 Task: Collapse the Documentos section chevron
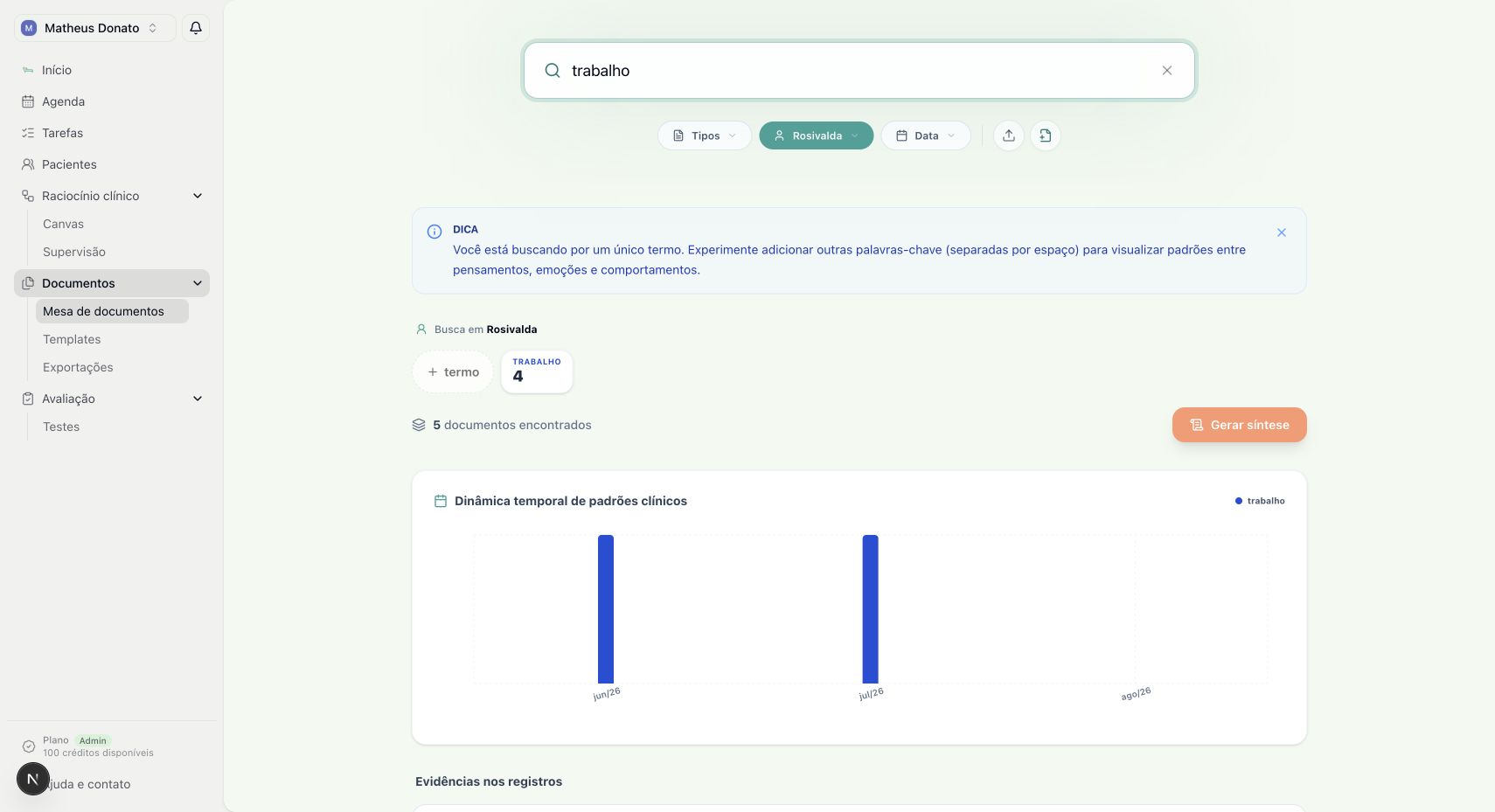point(198,283)
